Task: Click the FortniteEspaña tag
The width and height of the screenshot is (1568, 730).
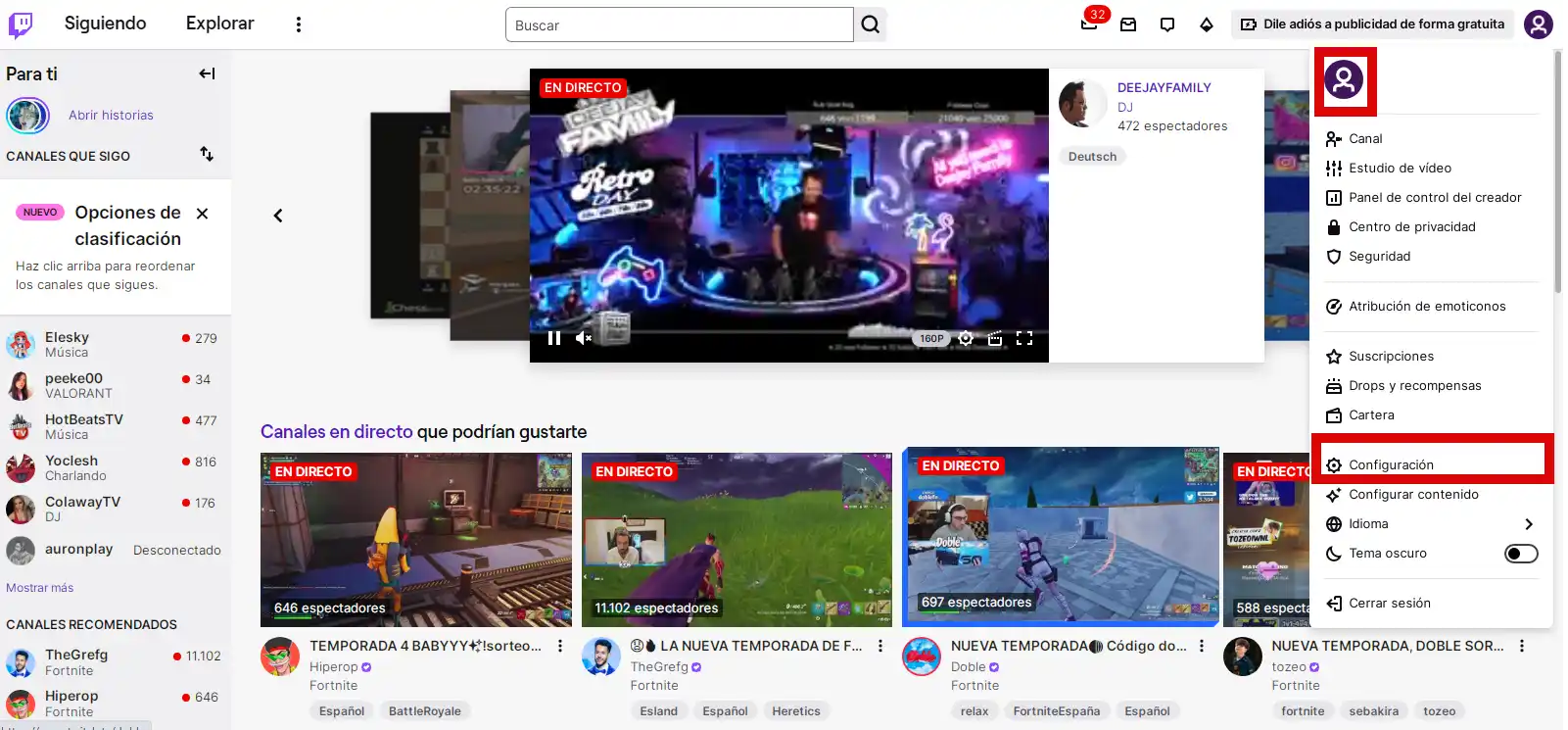Action: coord(1057,711)
